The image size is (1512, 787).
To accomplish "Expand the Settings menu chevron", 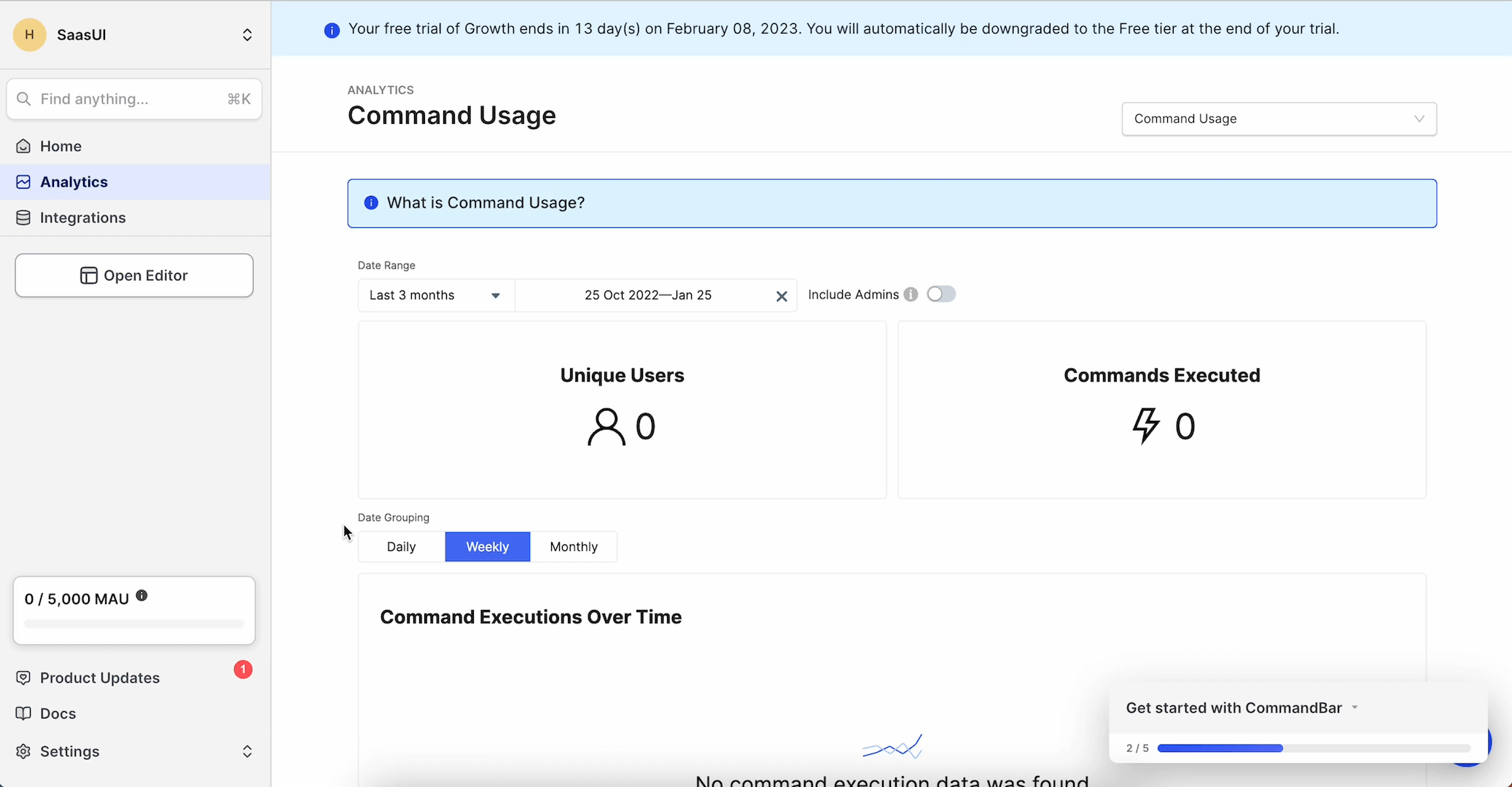I will pyautogui.click(x=247, y=751).
